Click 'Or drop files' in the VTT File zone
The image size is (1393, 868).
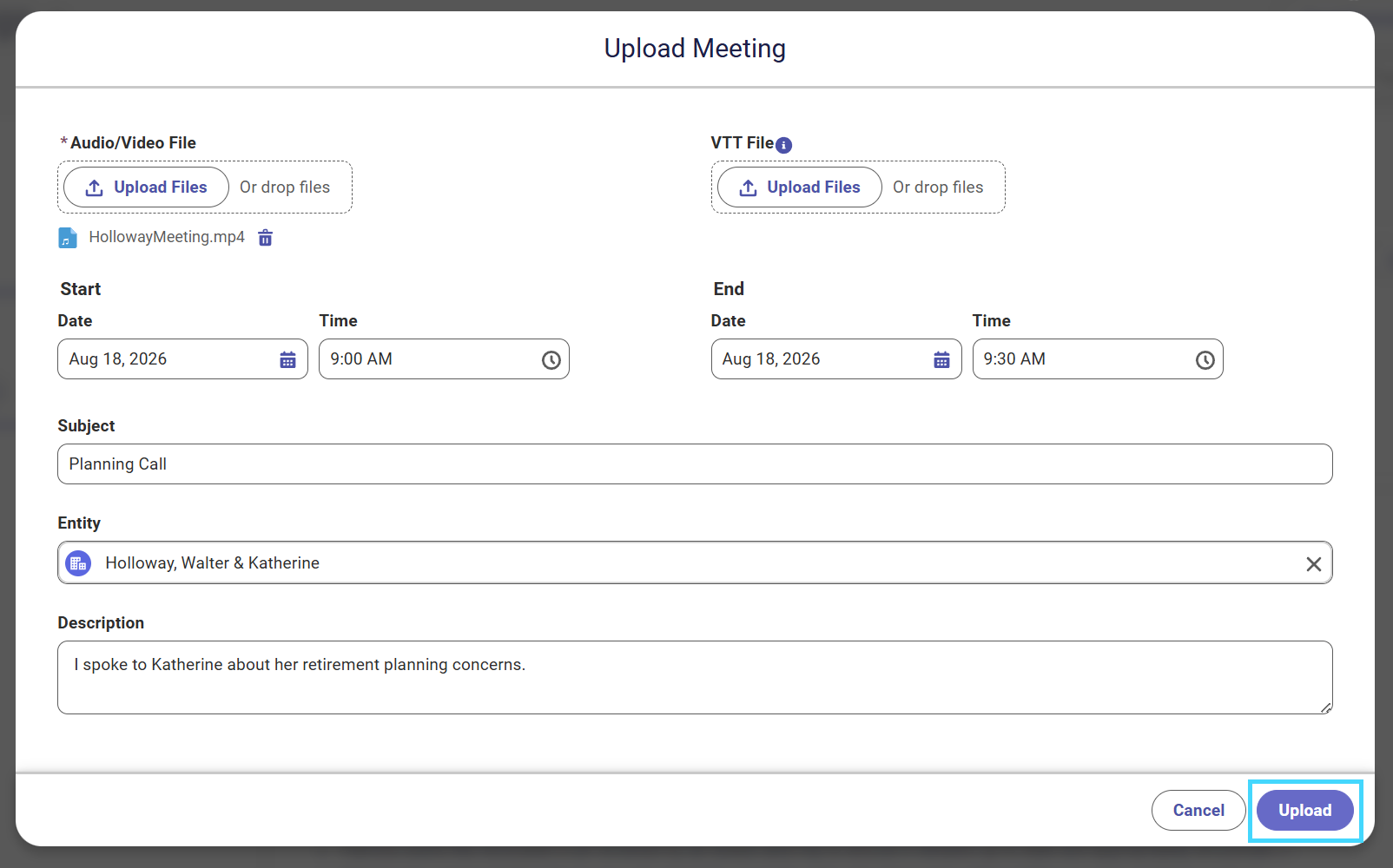[938, 187]
